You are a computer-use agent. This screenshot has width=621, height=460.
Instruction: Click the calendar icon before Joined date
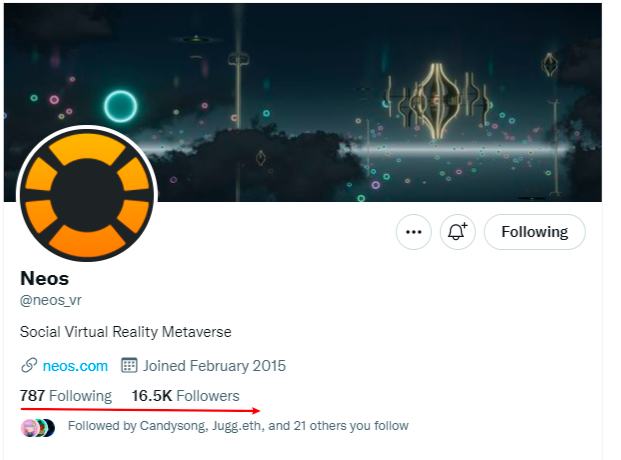click(129, 366)
